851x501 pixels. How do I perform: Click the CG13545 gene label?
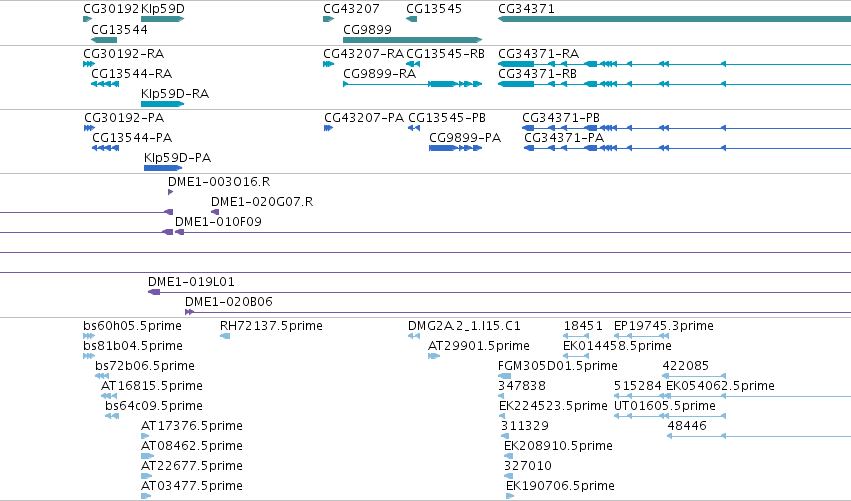[x=434, y=9]
